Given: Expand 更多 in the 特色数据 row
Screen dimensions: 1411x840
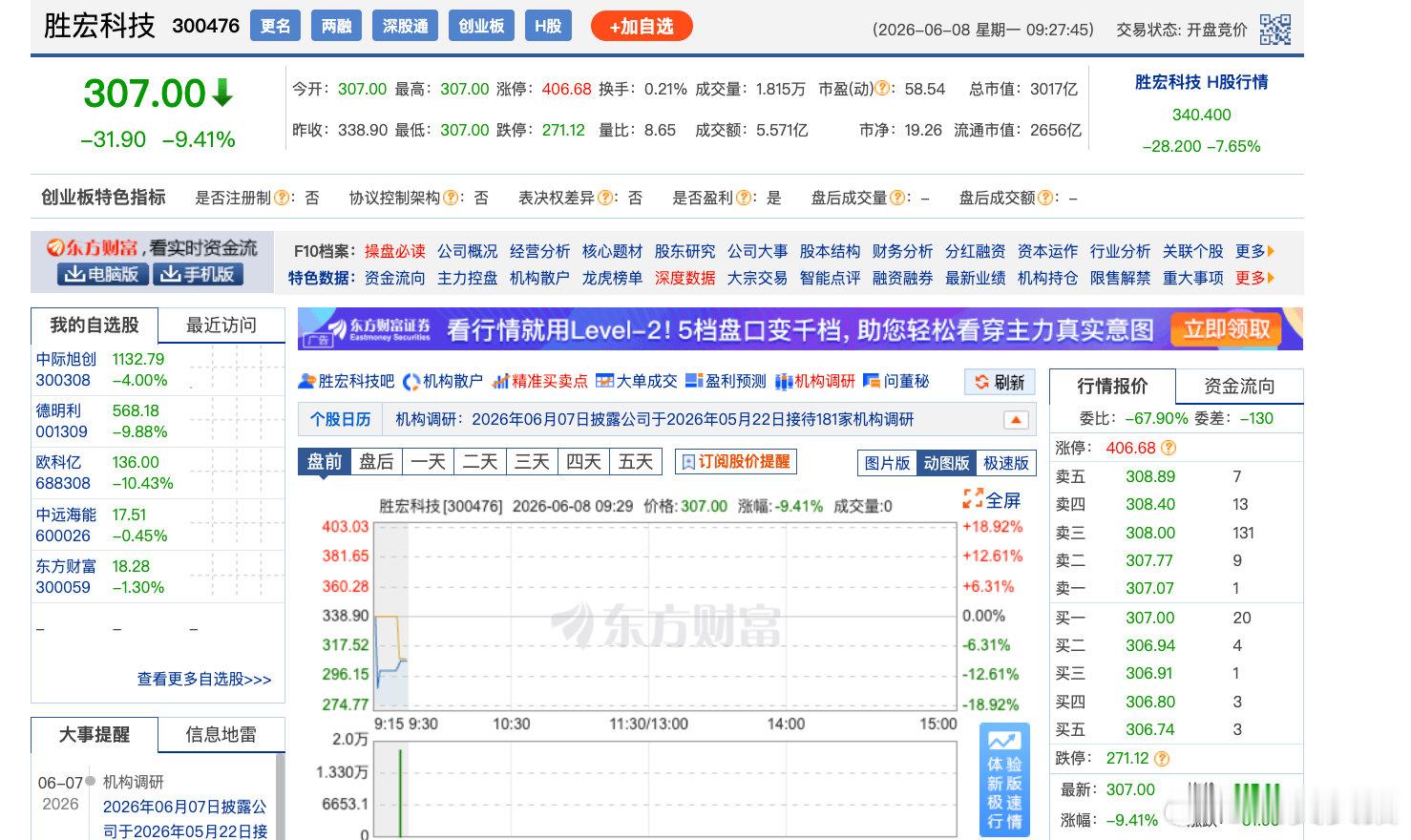Looking at the screenshot, I should 1254,278.
